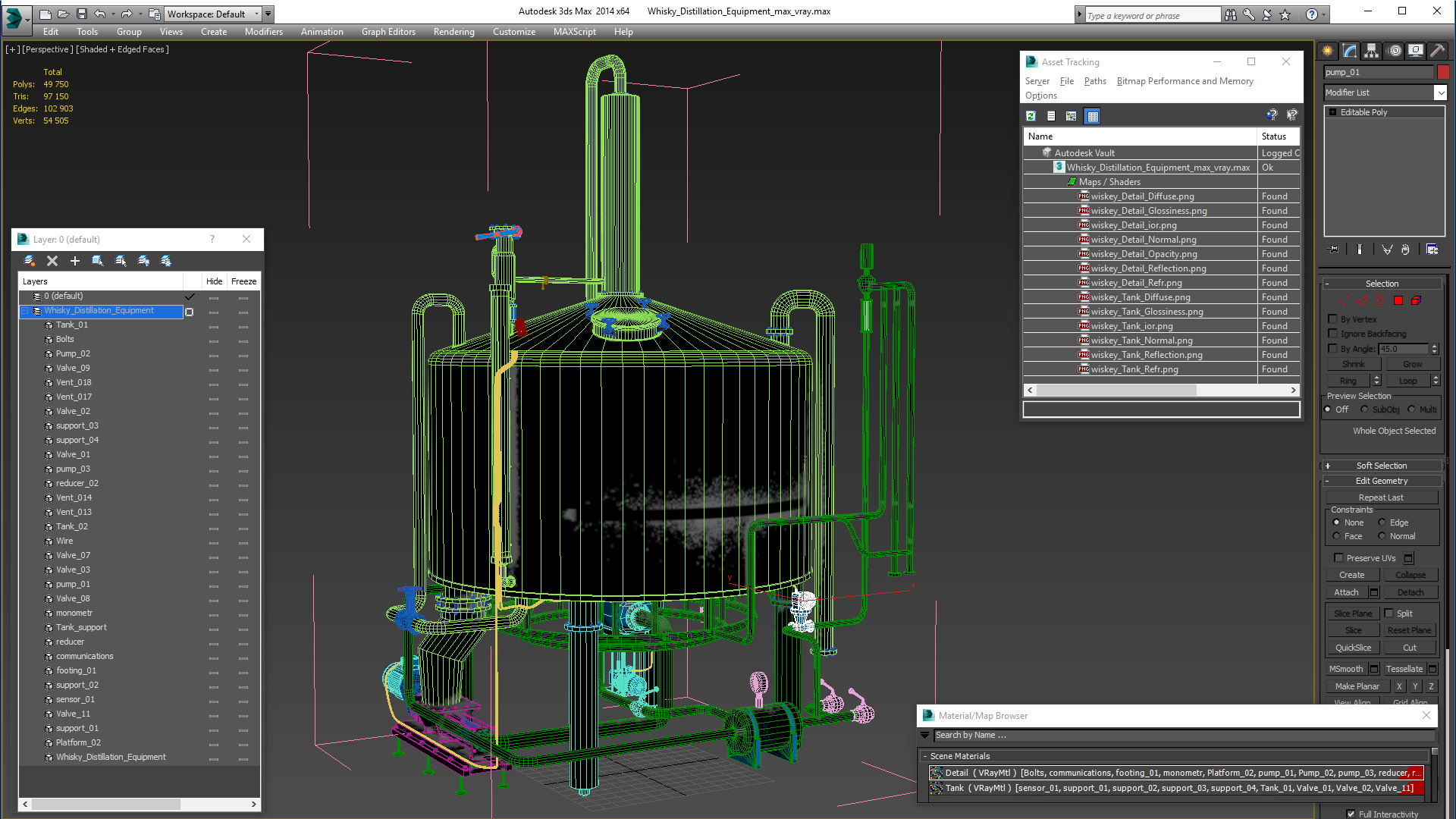Click the MSmooth button
The width and height of the screenshot is (1456, 819).
[x=1346, y=669]
